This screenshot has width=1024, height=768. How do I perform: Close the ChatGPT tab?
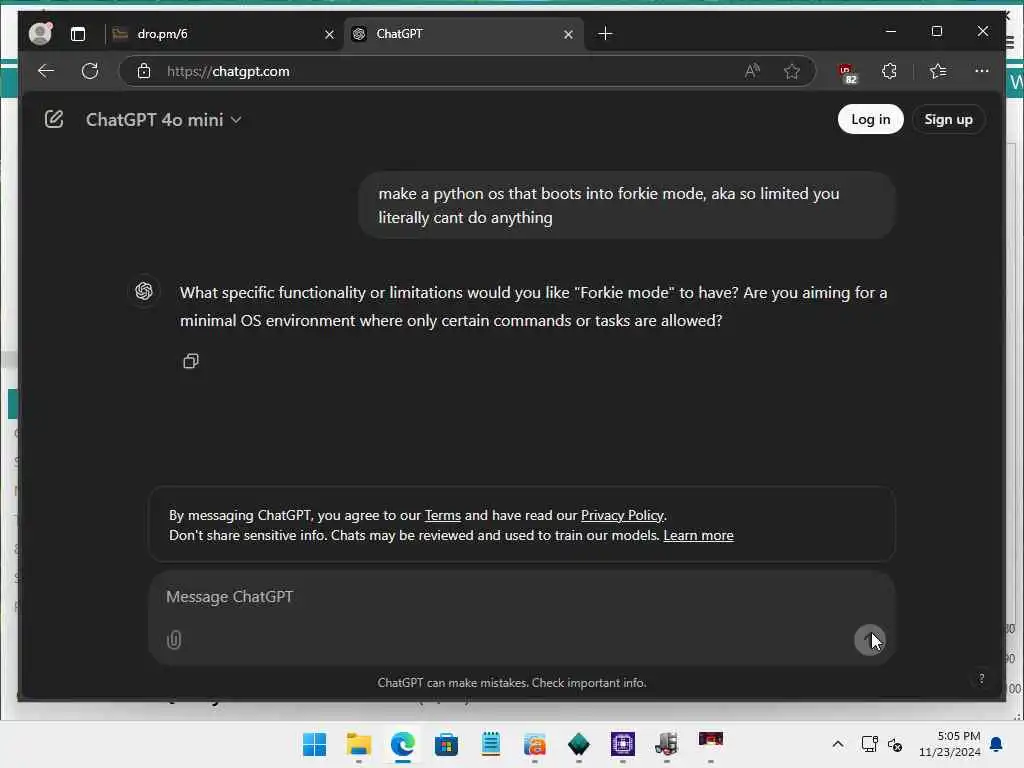click(568, 34)
